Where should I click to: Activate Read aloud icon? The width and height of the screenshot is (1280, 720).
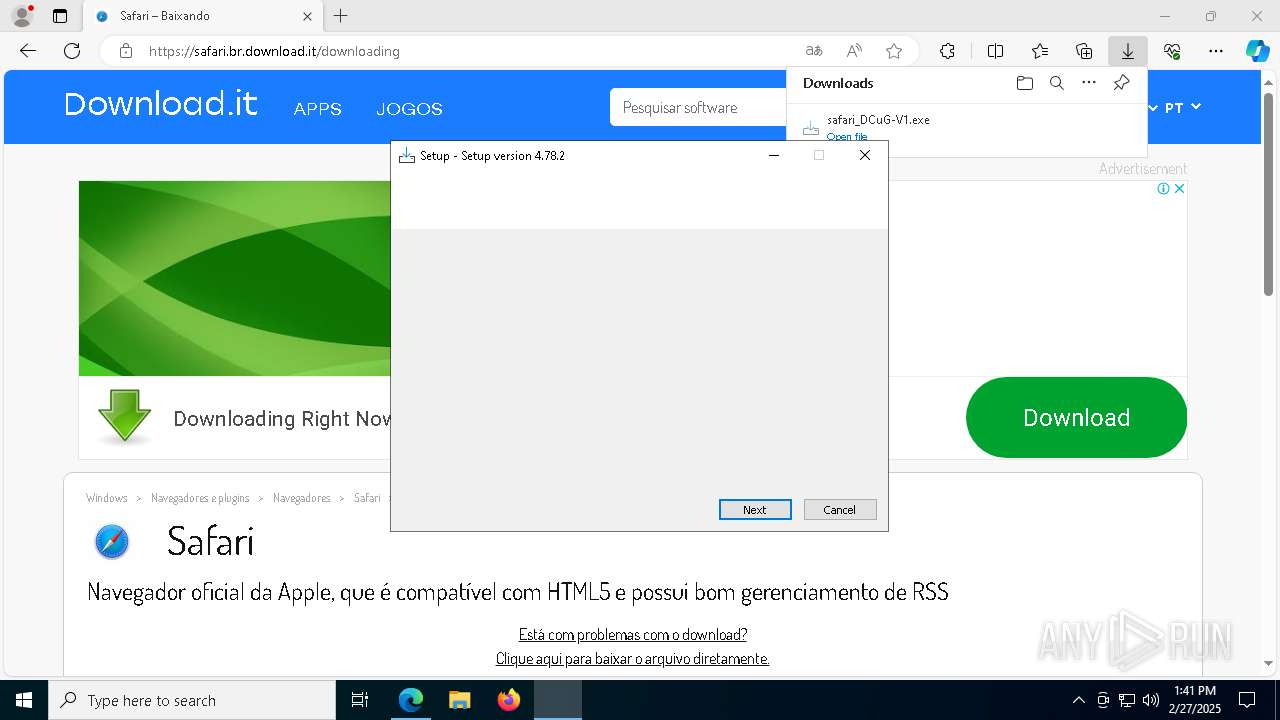tap(854, 51)
